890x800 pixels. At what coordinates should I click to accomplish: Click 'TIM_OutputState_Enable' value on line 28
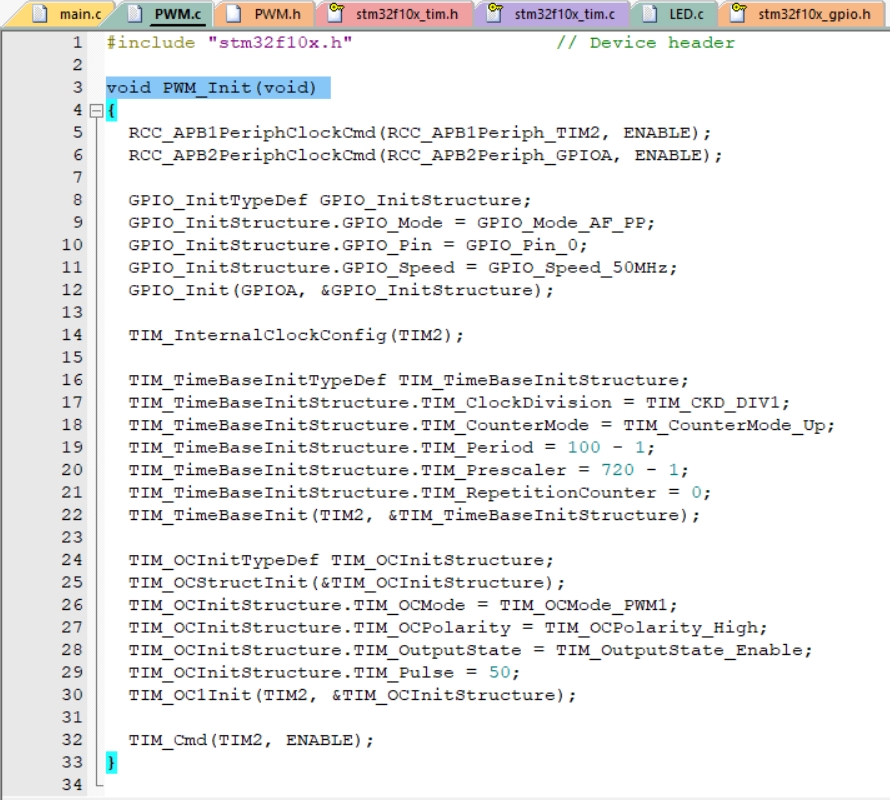tap(679, 651)
